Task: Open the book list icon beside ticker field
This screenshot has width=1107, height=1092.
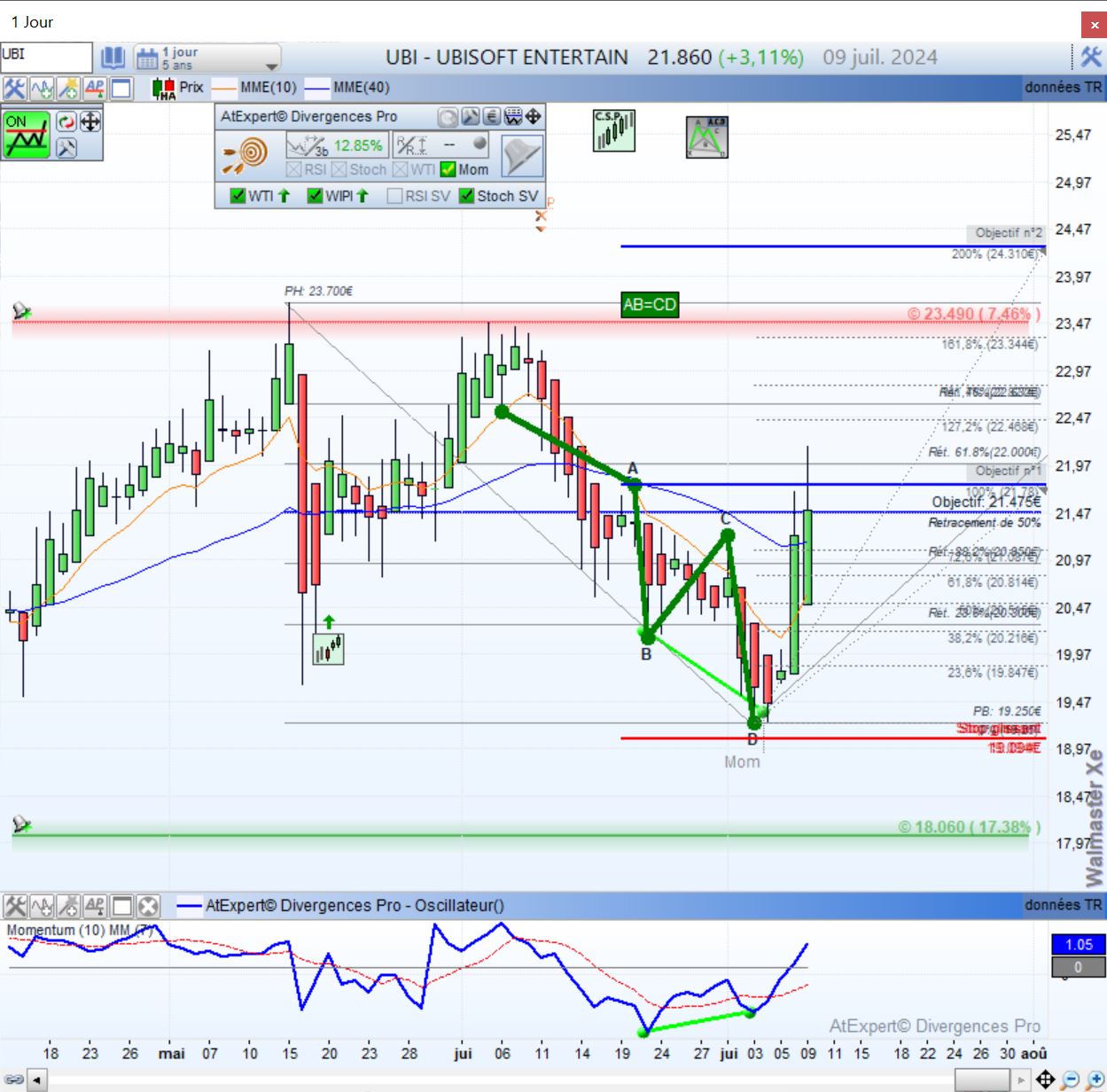Action: 113,58
